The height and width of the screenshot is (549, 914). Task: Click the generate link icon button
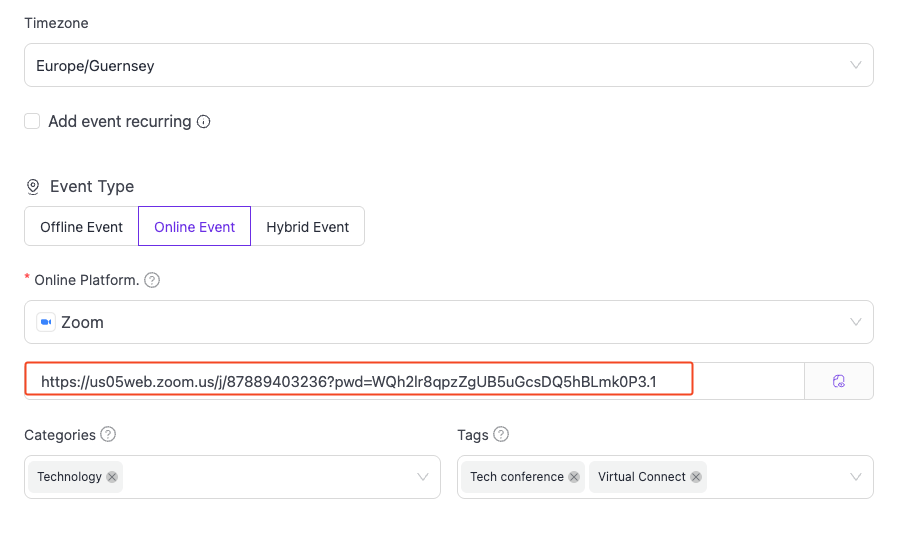pos(838,381)
